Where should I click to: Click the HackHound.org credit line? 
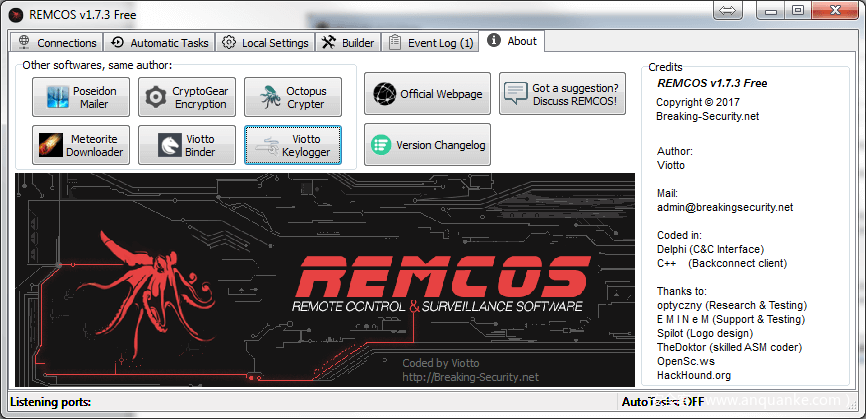point(694,375)
